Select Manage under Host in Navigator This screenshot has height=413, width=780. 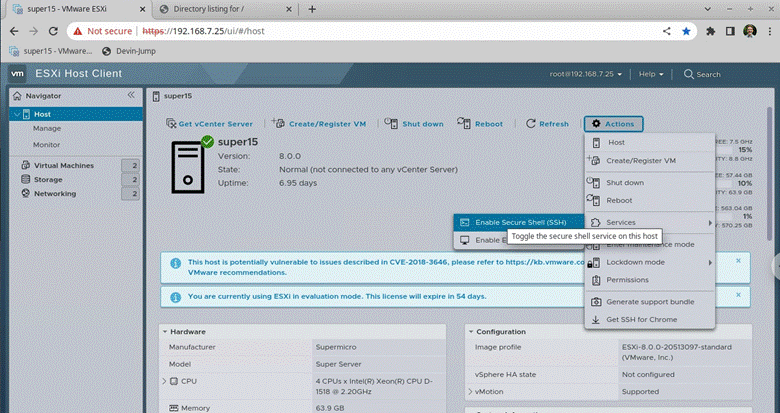click(47, 128)
